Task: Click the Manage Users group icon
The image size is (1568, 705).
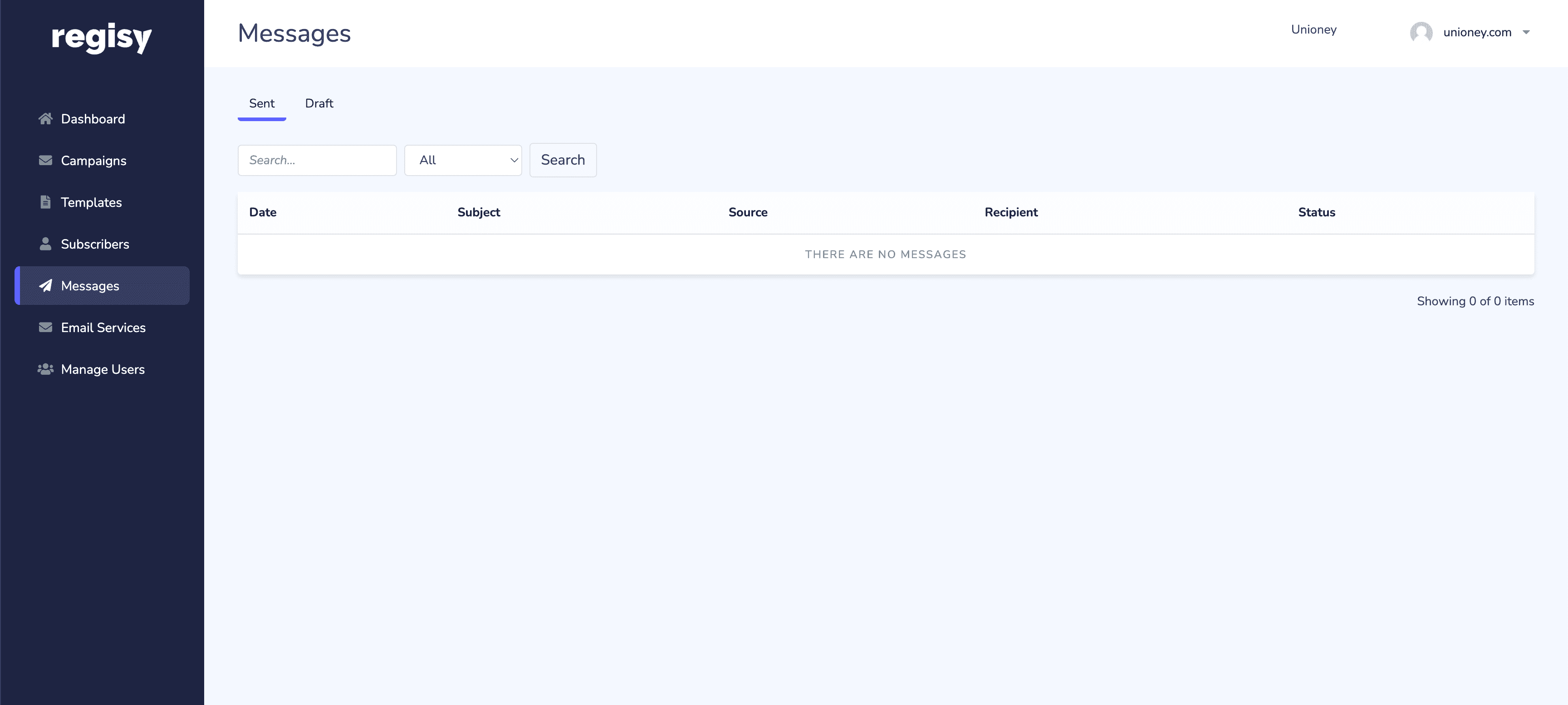Action: coord(45,369)
